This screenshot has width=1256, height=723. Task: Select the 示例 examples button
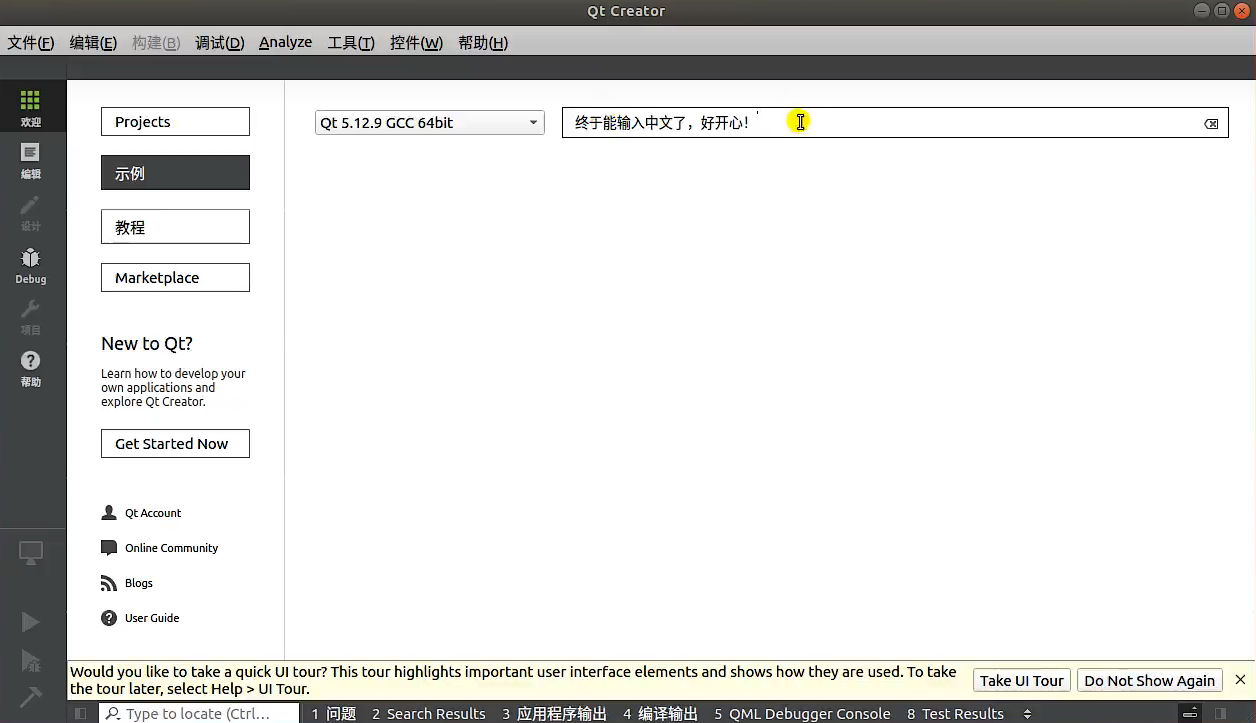(175, 173)
